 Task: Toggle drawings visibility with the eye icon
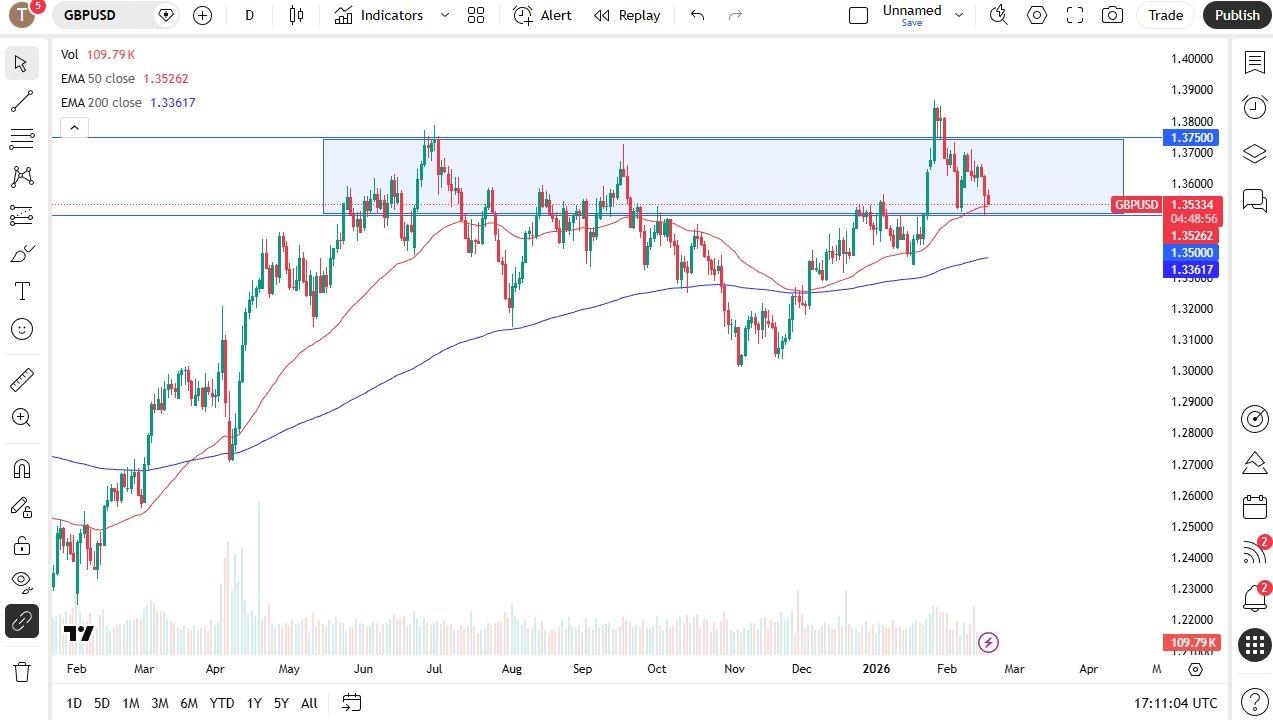[22, 582]
